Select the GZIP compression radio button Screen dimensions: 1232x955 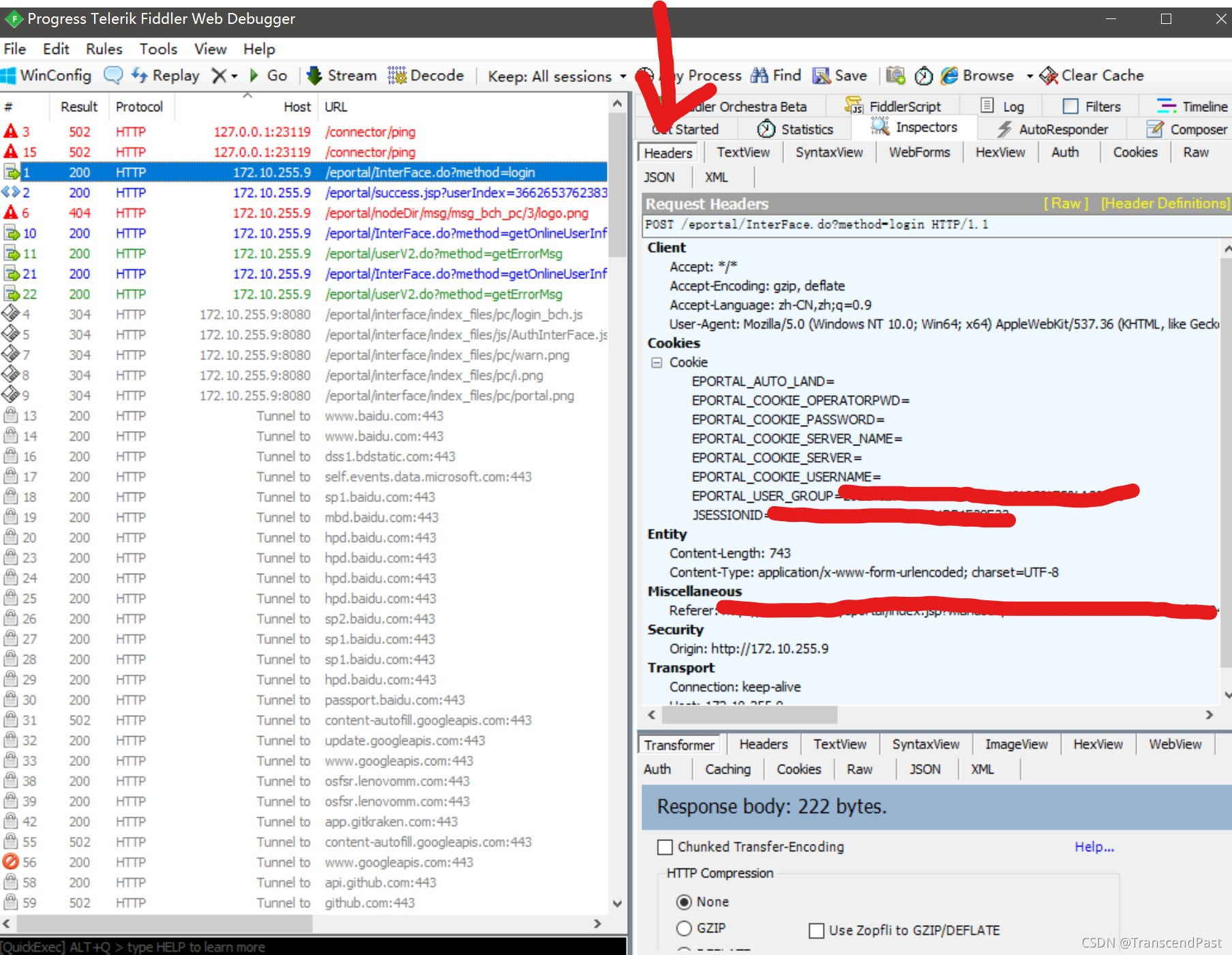[684, 928]
